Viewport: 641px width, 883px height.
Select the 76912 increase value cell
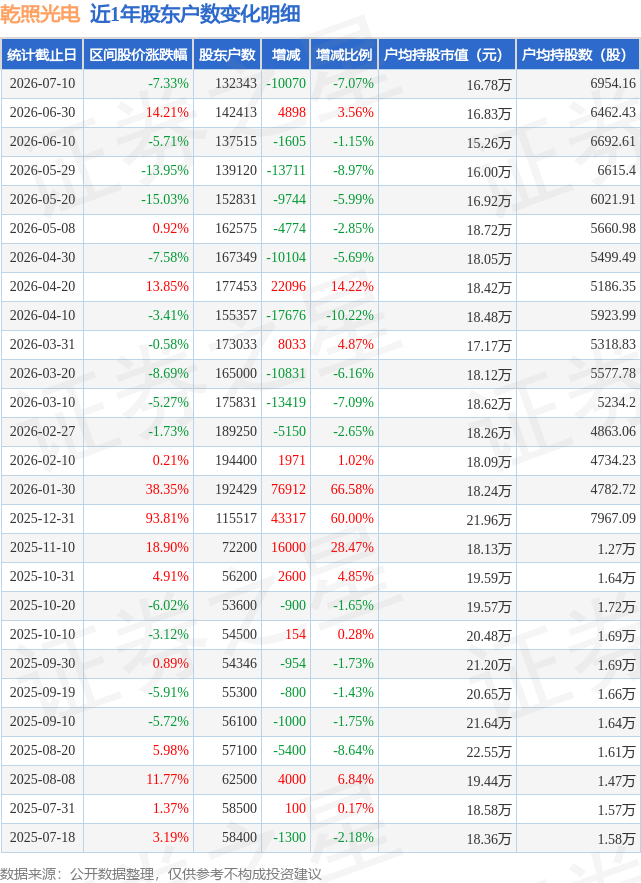click(286, 489)
